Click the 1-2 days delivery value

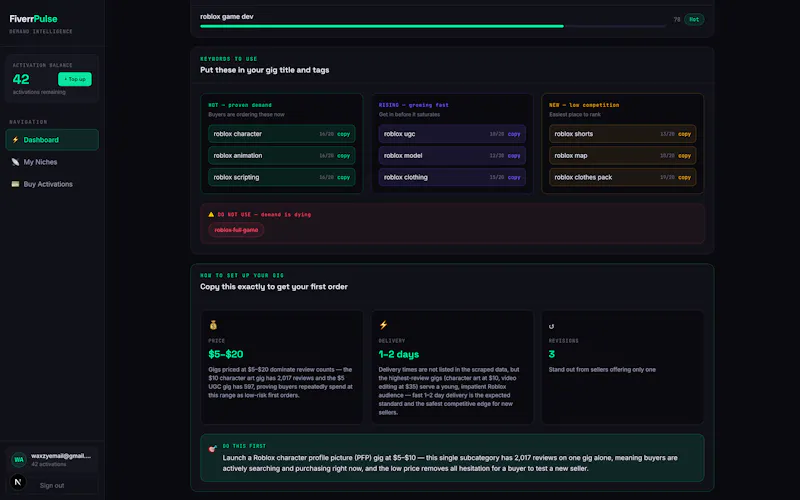(x=398, y=354)
